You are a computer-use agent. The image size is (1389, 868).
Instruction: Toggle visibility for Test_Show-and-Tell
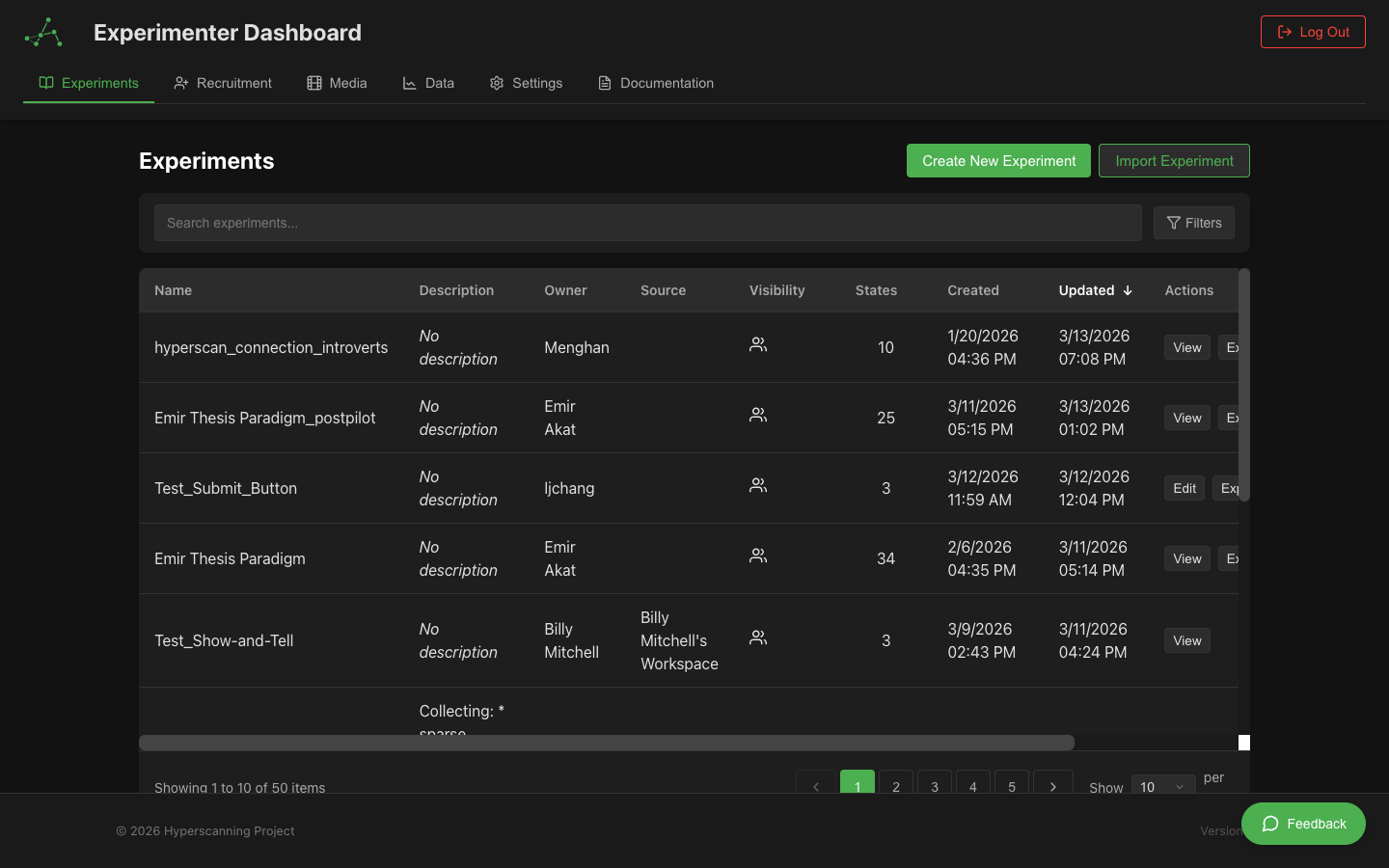(757, 637)
